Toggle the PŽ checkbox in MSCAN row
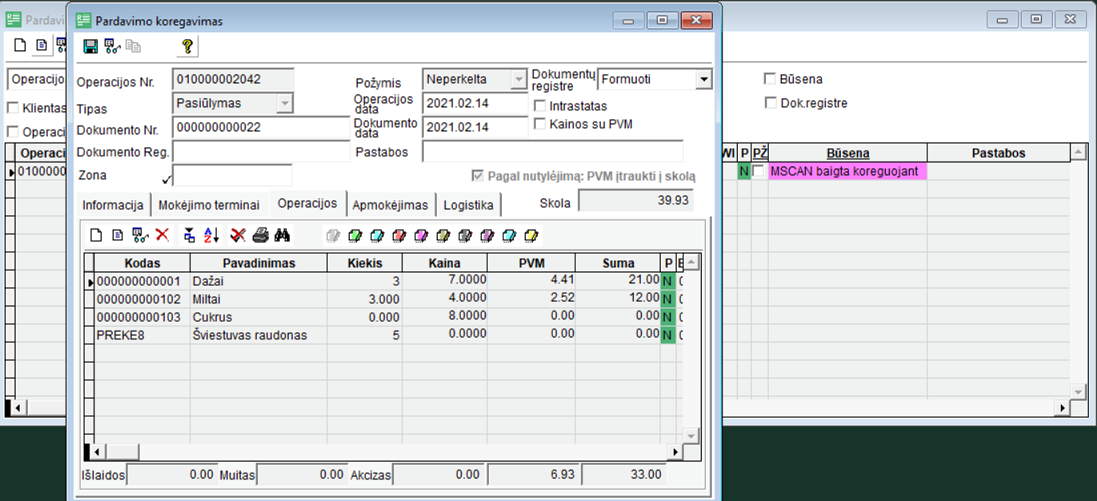The image size is (1097, 501). click(758, 171)
